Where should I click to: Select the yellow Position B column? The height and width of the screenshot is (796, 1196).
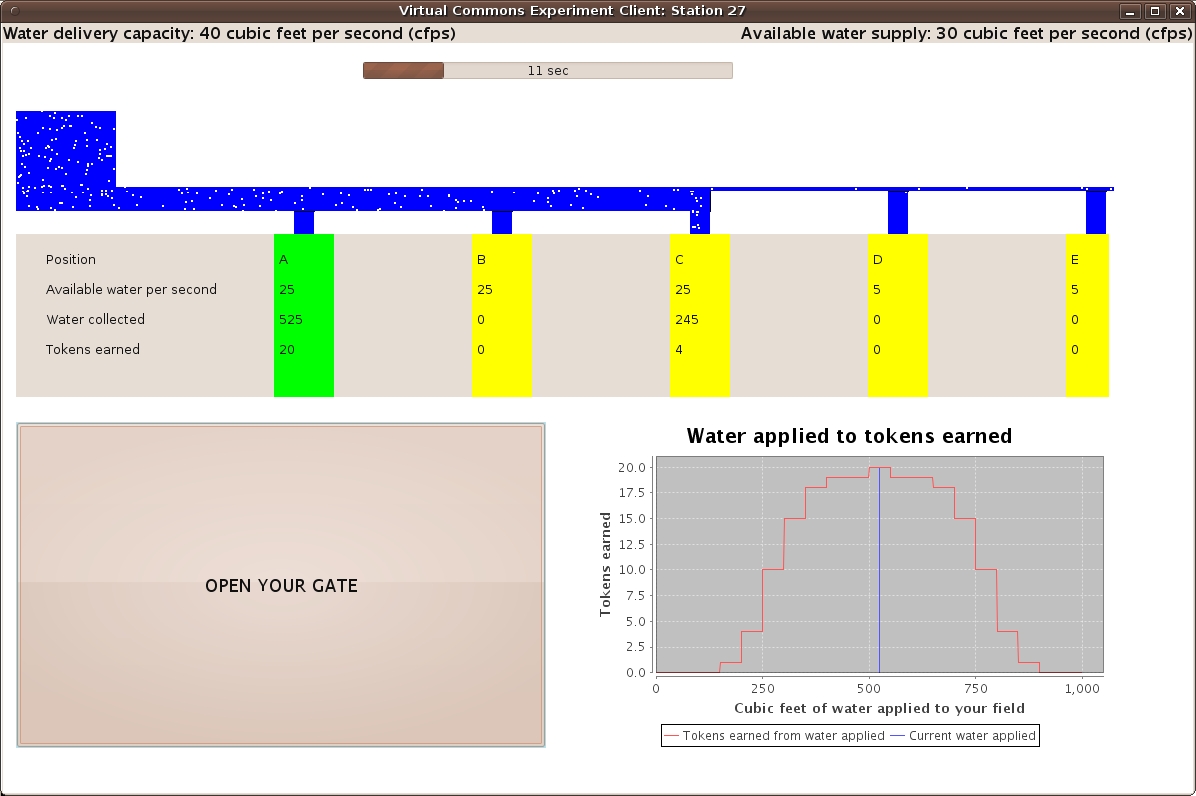(x=501, y=315)
